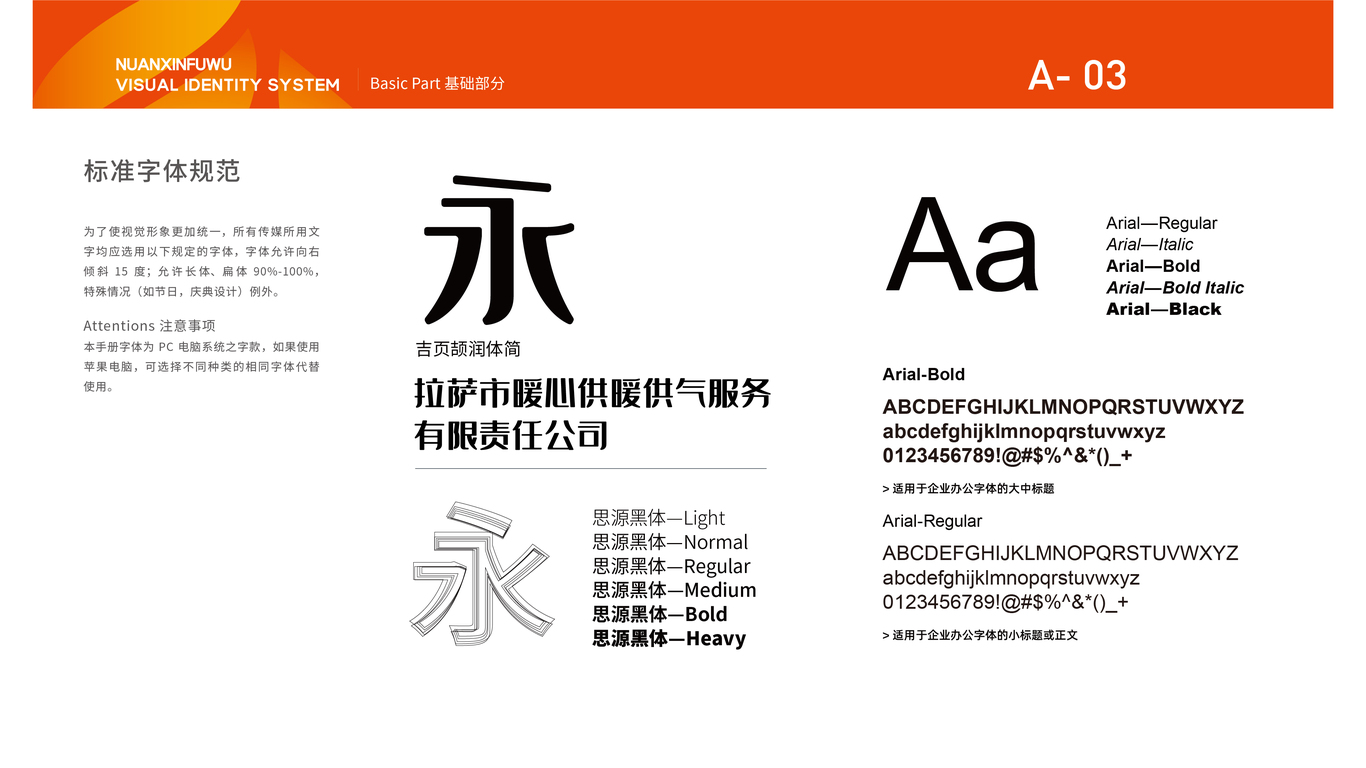
Task: Click the VISUAL IDENTITY SYSTEM header line
Action: 228,85
